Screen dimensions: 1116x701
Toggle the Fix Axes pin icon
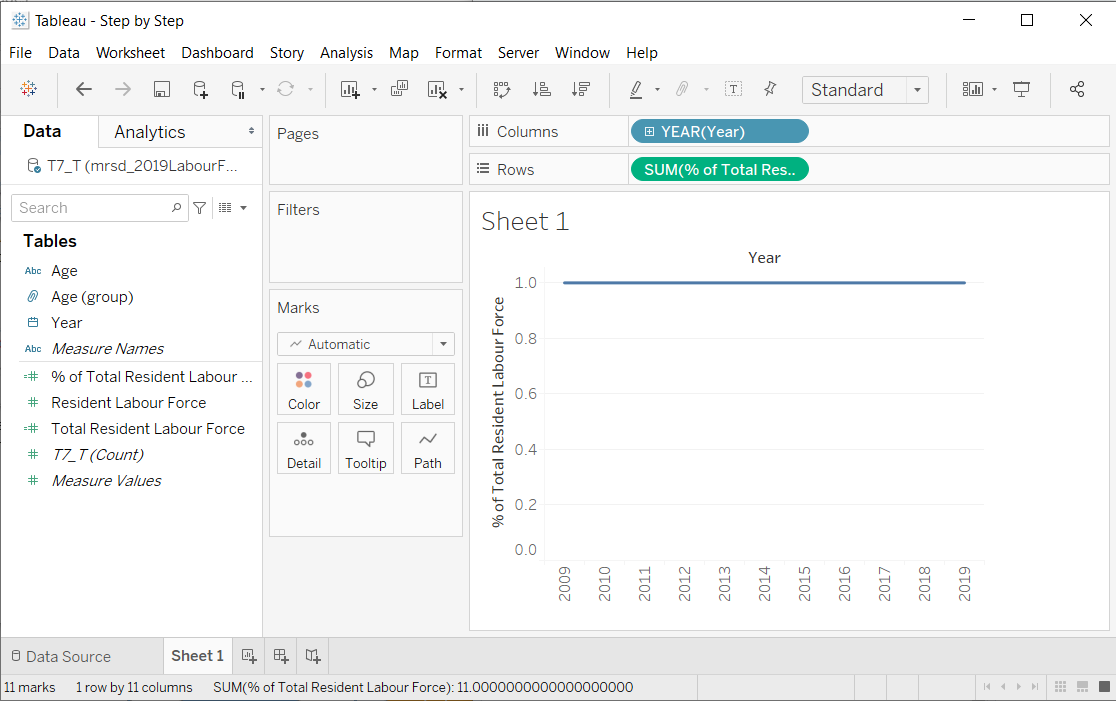pos(770,90)
